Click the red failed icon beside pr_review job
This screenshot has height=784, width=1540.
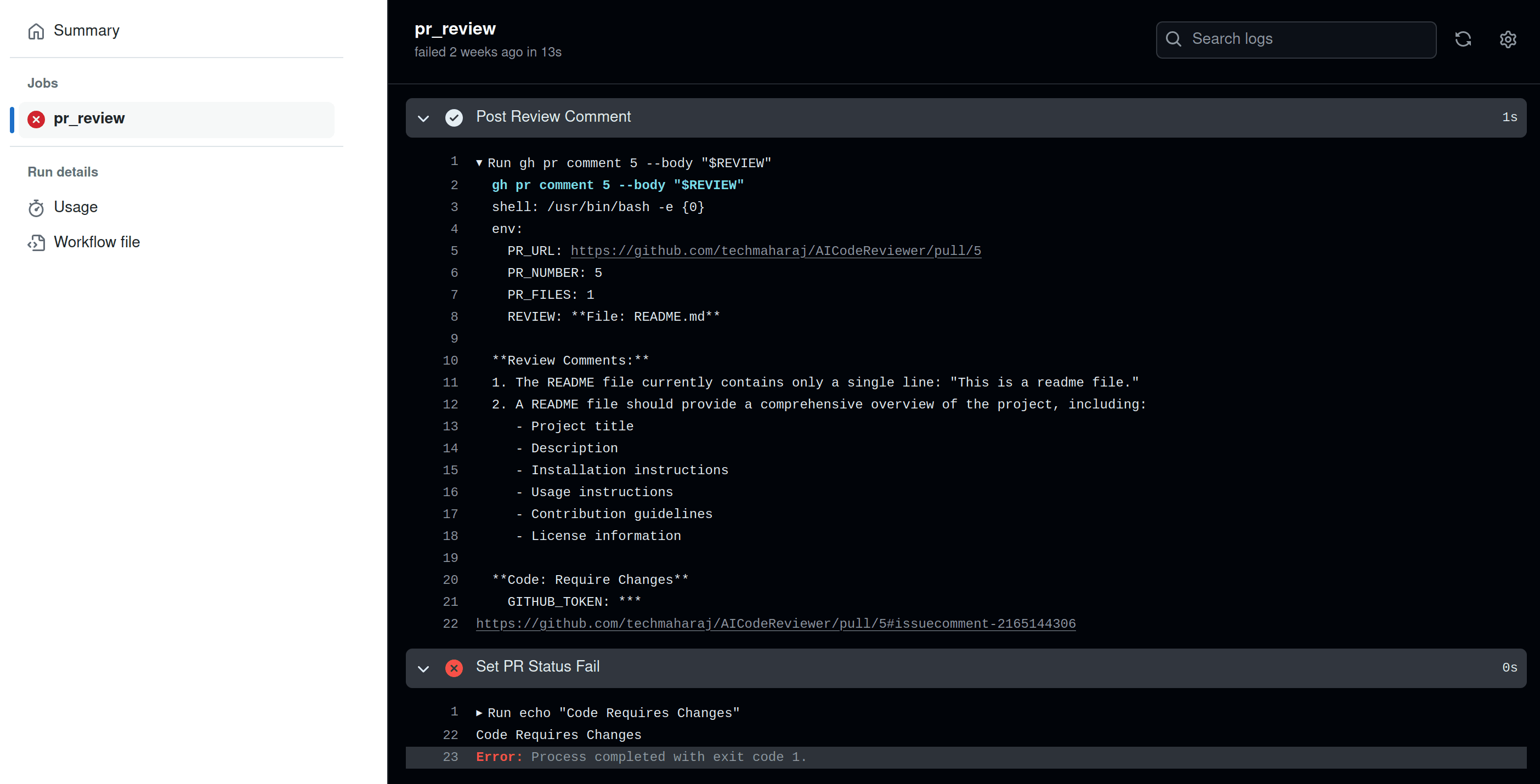(36, 119)
